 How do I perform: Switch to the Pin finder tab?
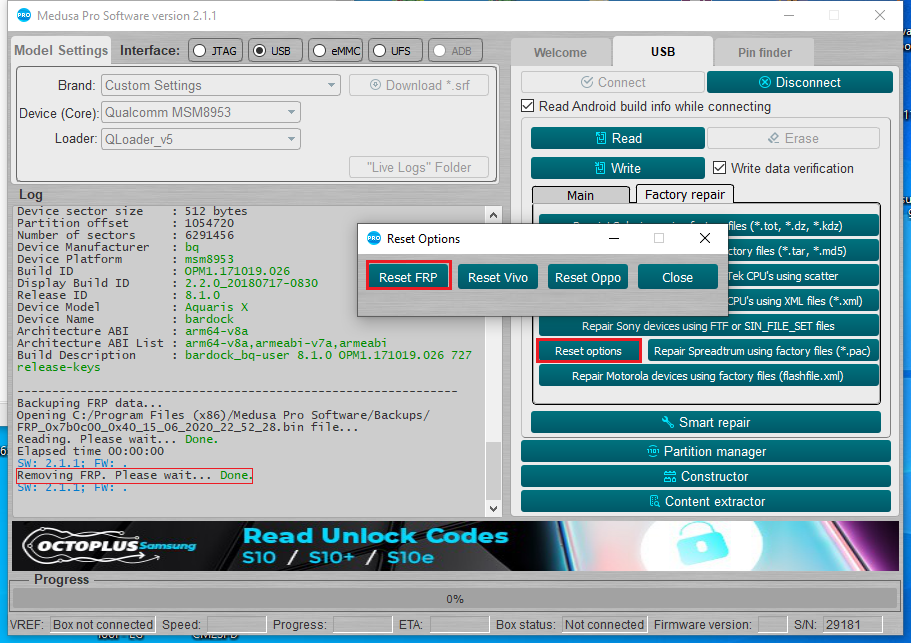click(765, 53)
